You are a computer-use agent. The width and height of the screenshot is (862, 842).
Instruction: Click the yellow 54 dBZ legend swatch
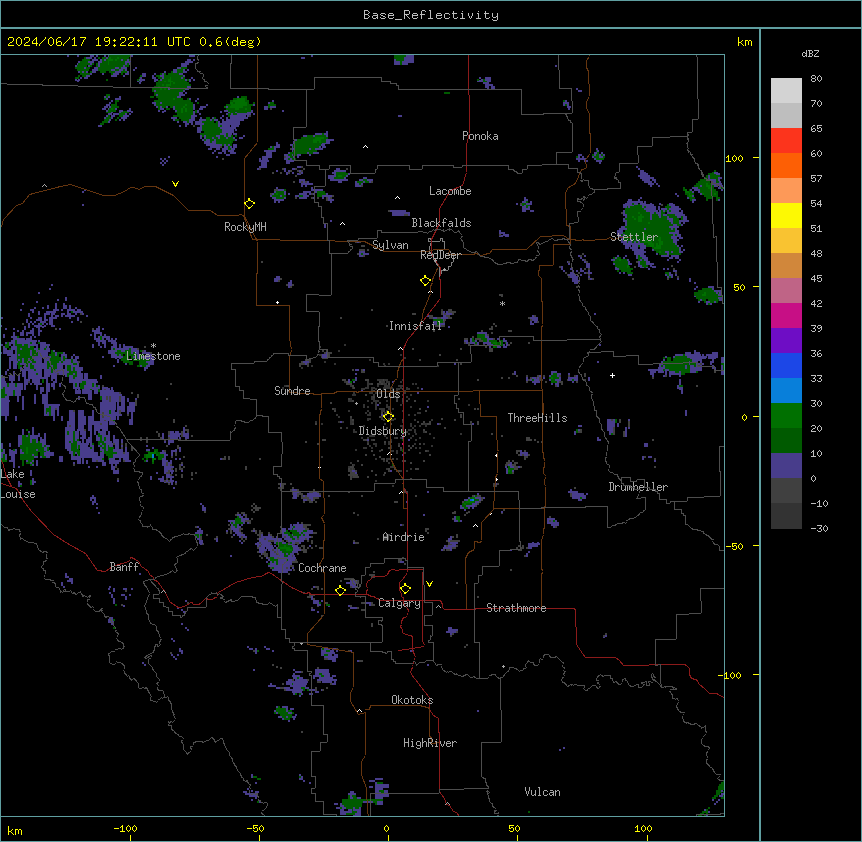click(786, 215)
